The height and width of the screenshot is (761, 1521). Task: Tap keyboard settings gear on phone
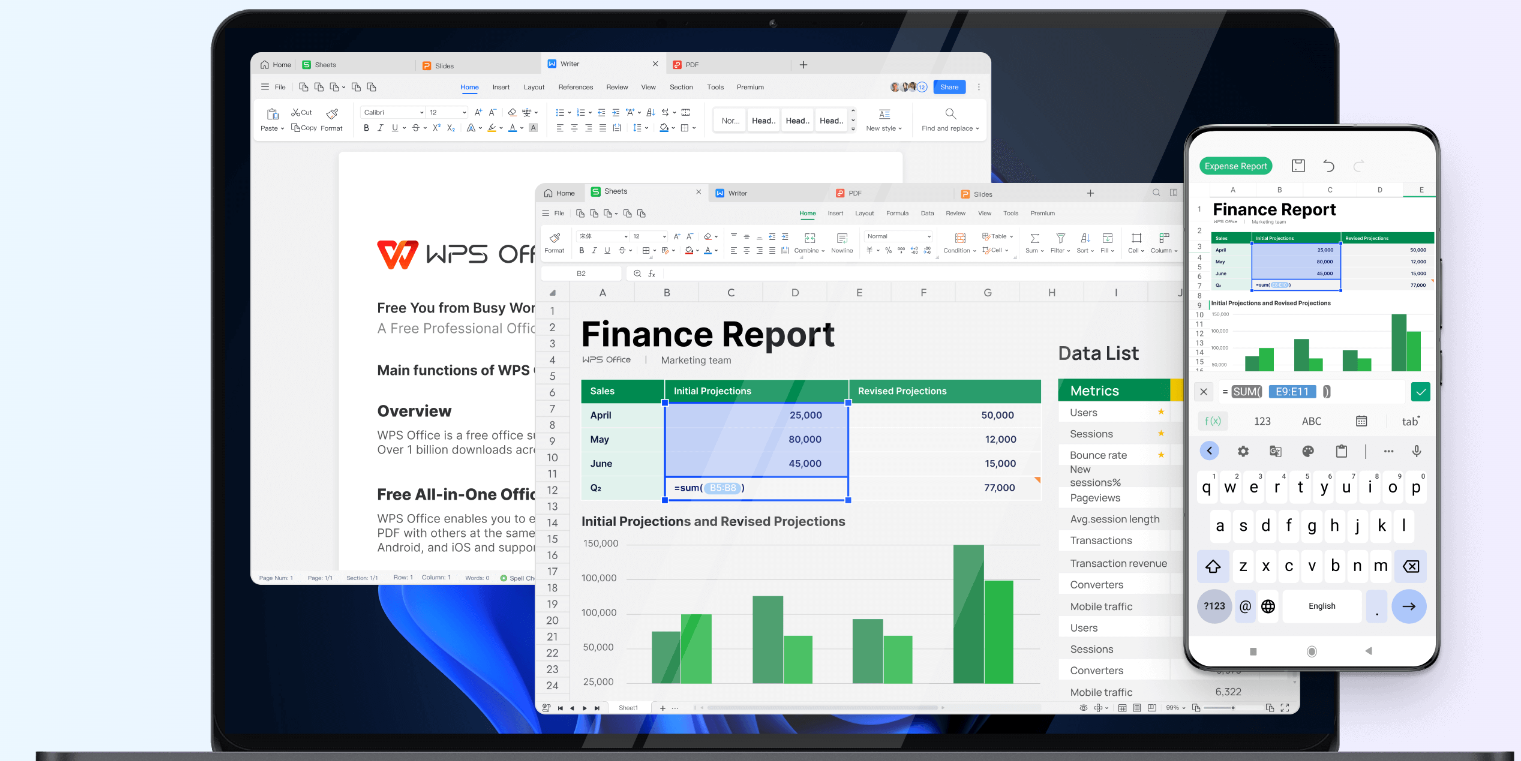point(1243,451)
